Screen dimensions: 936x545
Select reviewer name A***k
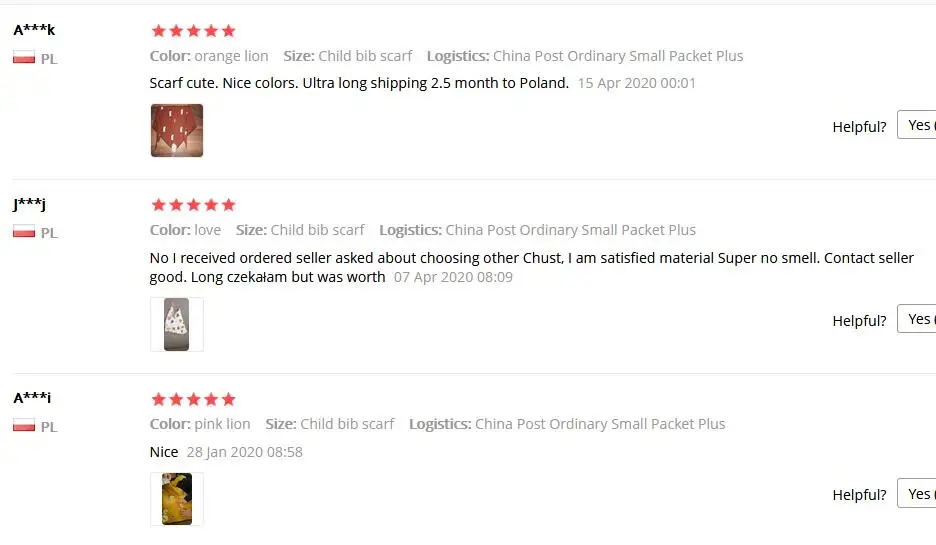[x=34, y=30]
